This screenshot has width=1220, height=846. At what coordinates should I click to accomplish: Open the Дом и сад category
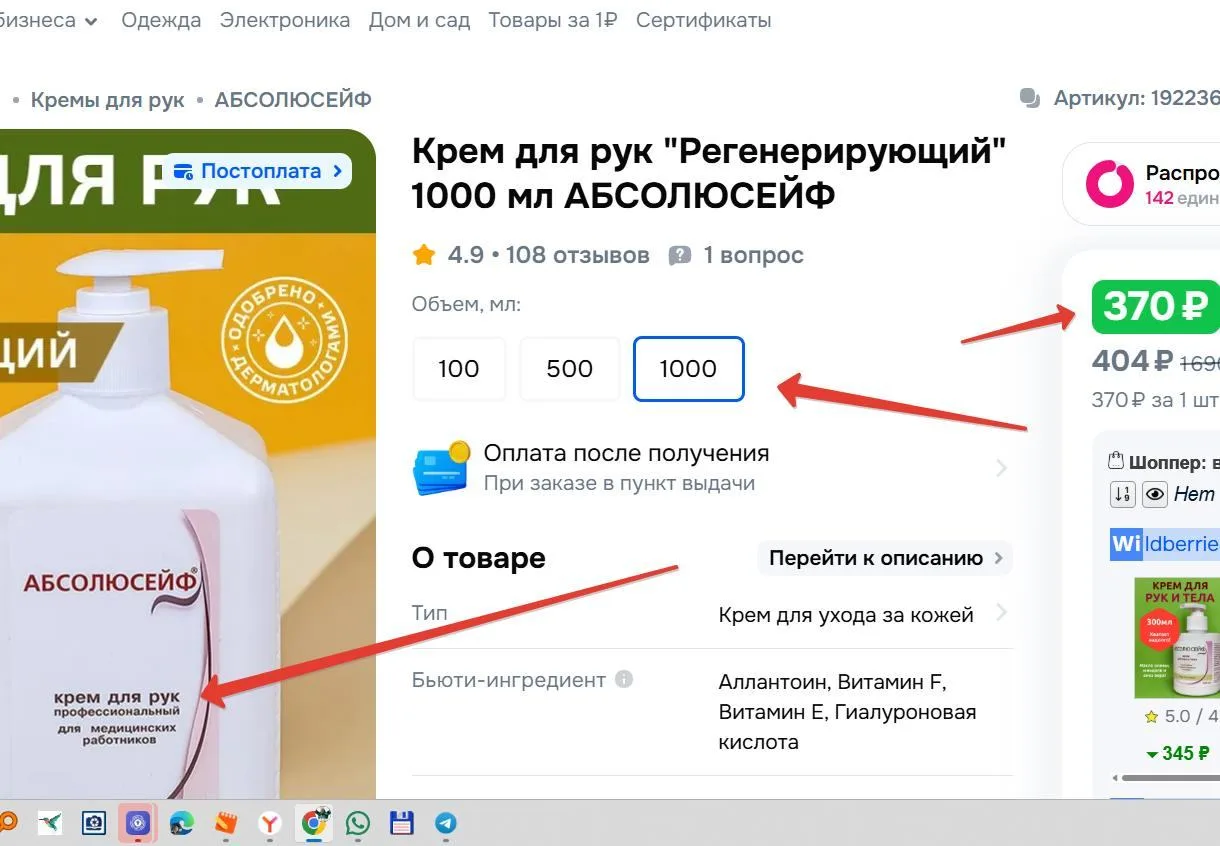(x=419, y=20)
